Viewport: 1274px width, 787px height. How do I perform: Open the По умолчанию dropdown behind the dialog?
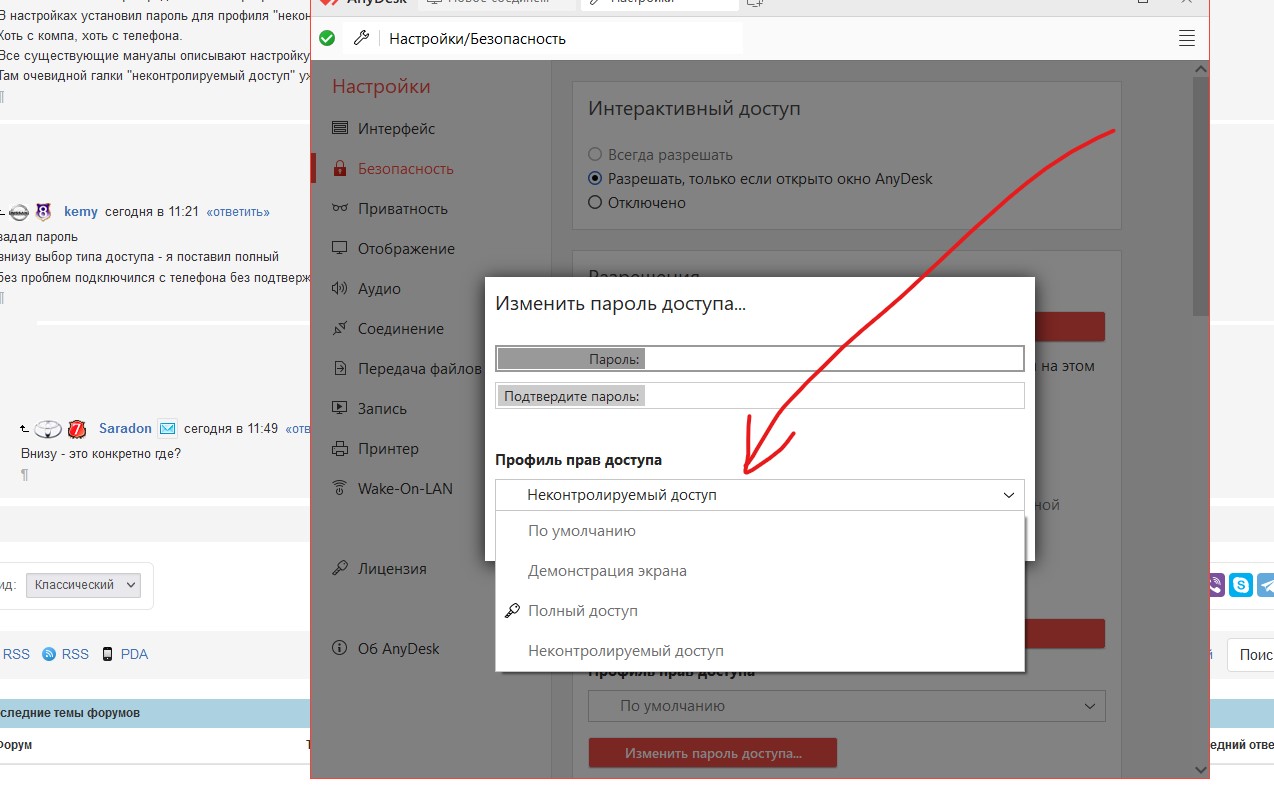[847, 706]
